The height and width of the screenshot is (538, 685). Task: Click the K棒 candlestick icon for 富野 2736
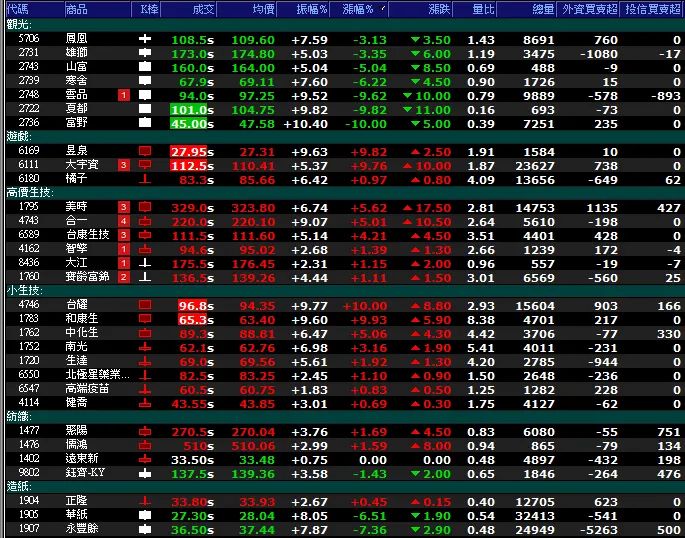tap(145, 123)
